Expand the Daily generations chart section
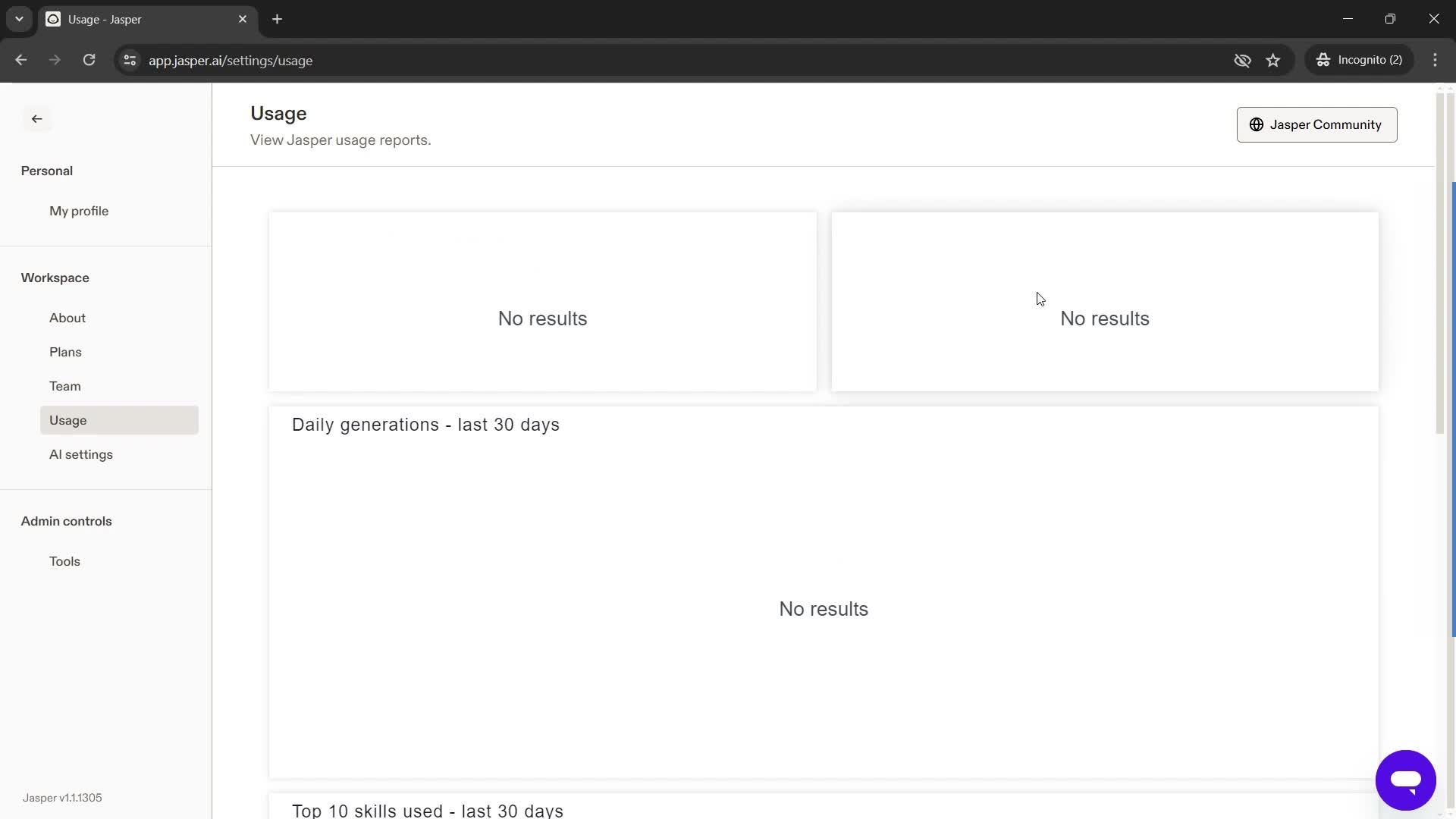1456x819 pixels. 425,424
